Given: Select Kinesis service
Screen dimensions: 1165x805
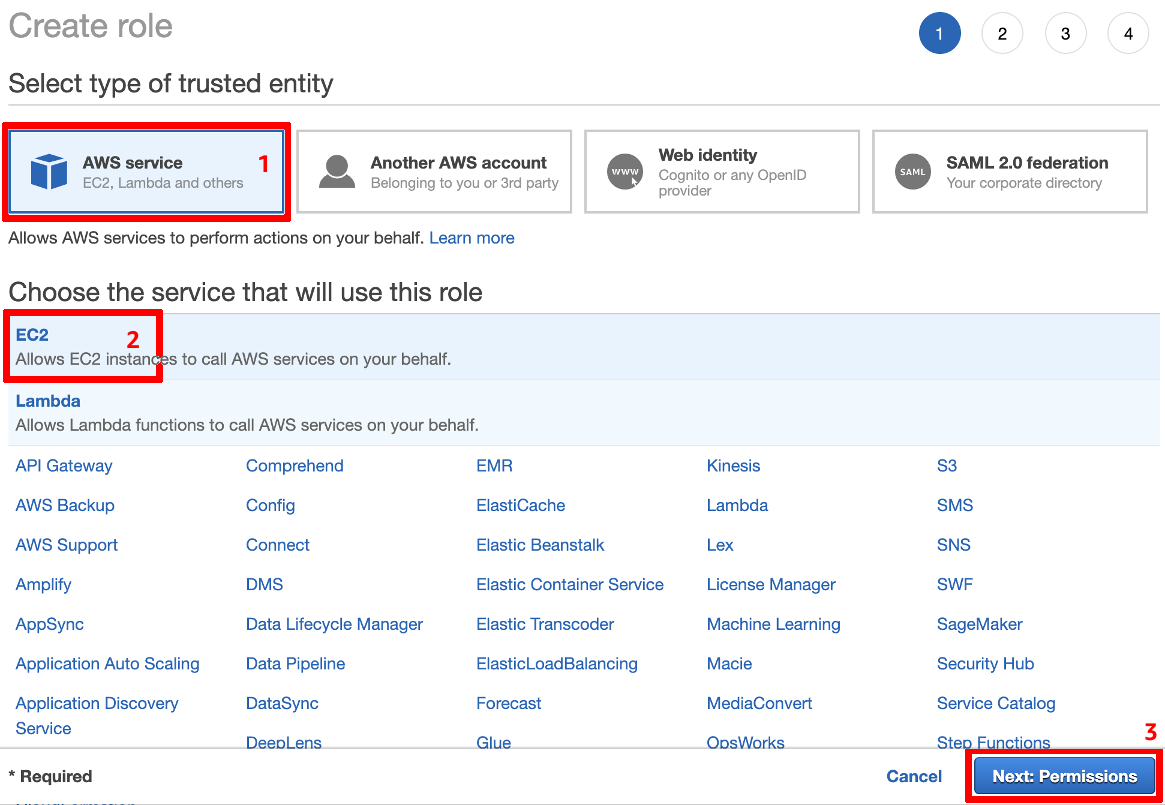Looking at the screenshot, I should tap(733, 466).
